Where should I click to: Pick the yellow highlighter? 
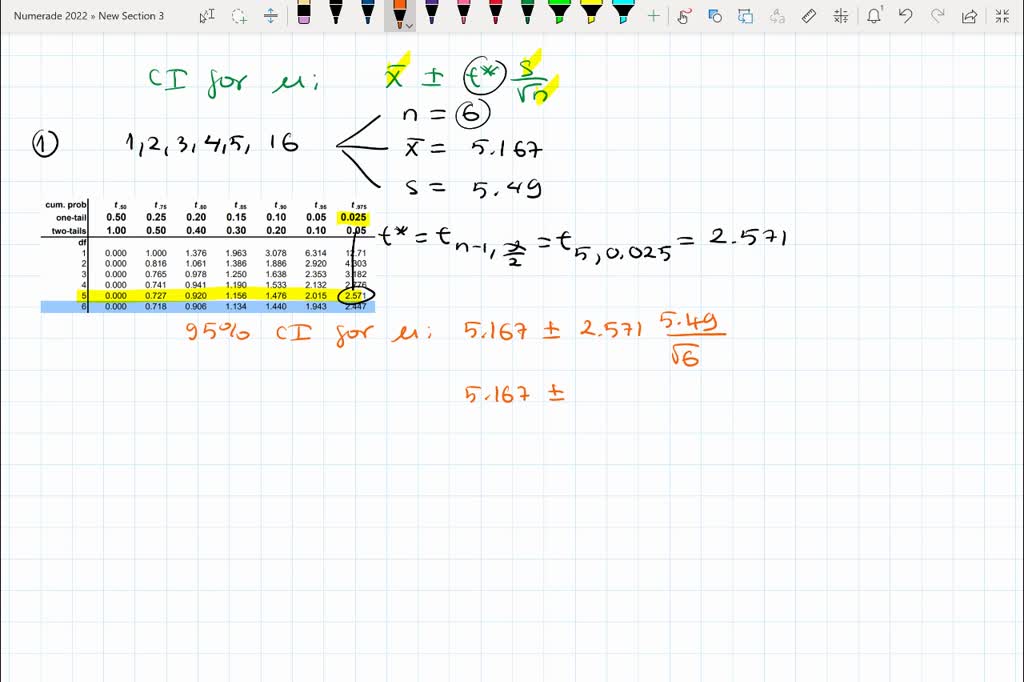[591, 13]
